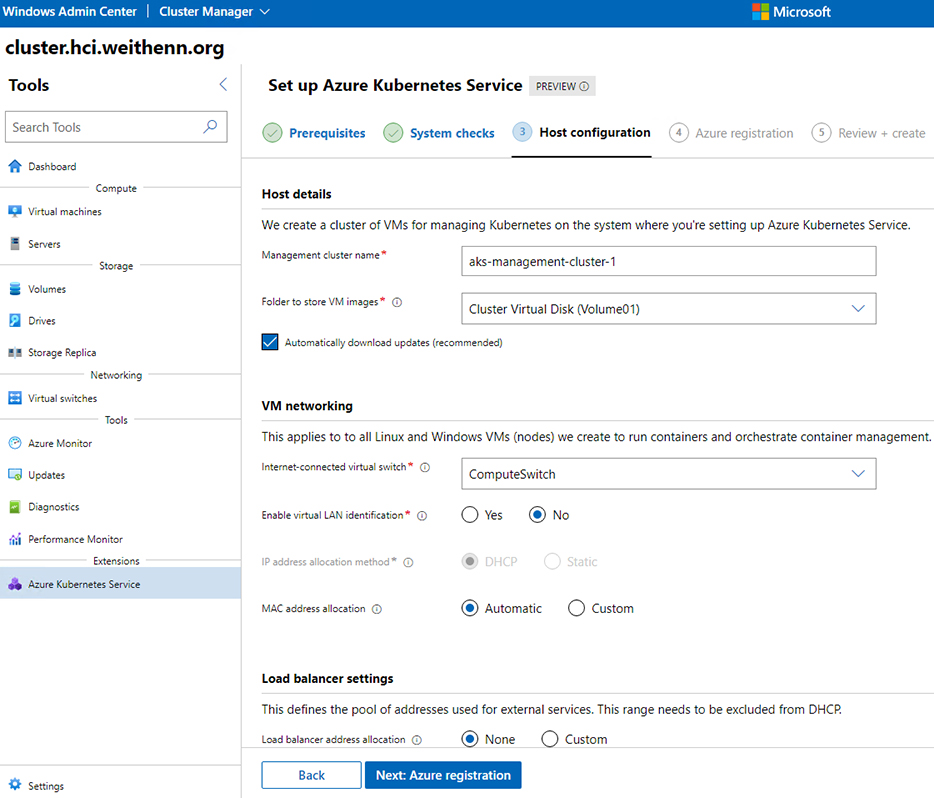Screen dimensions: 934x798
Task: Click the Storage Replica icon
Action: tap(15, 353)
